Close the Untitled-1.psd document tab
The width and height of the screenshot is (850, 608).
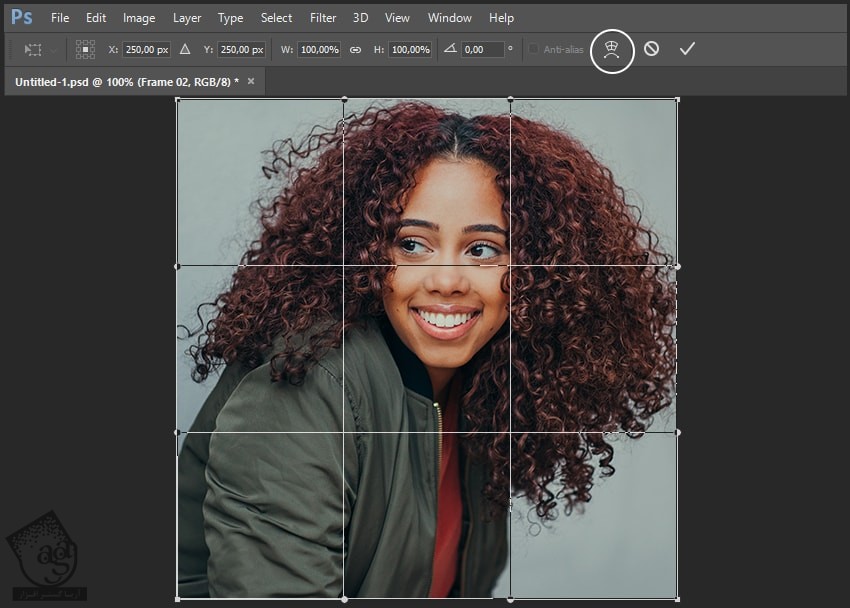251,81
